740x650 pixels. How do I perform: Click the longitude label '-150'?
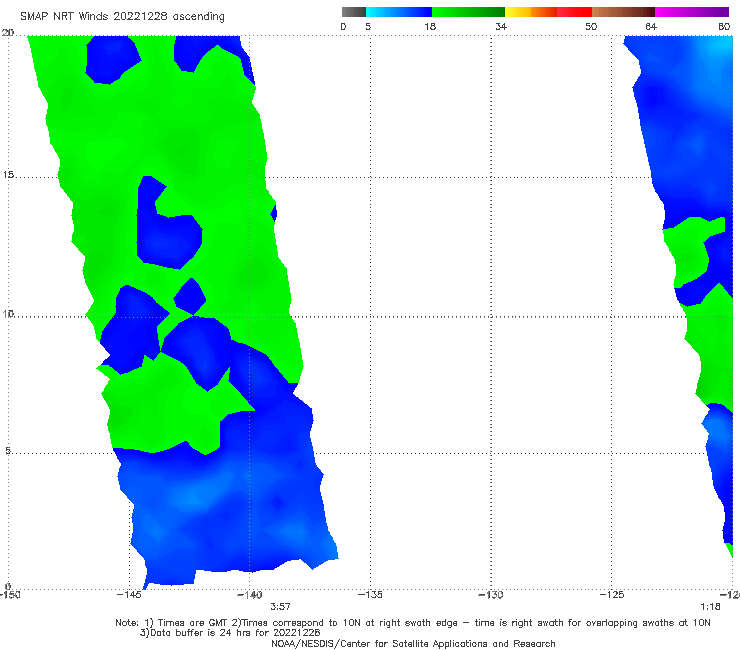pos(10,595)
